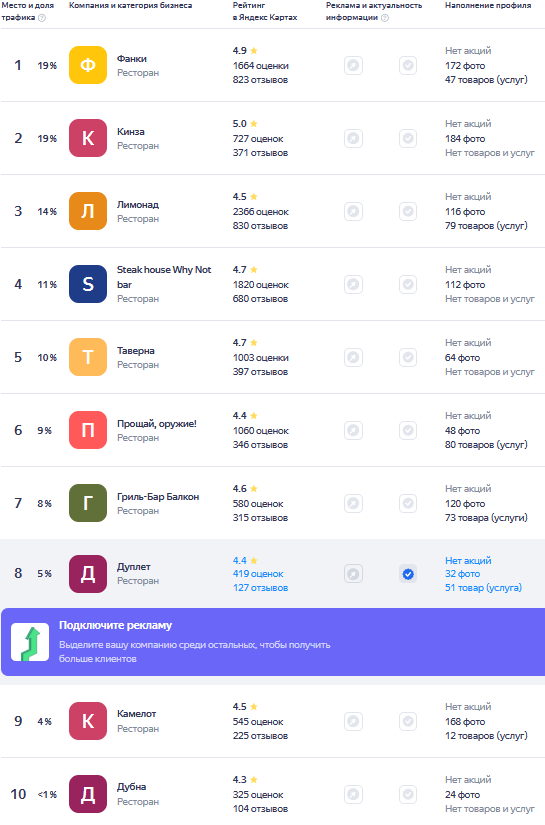This screenshot has height=825, width=545.
Task: Click the green arrow advertising banner icon
Action: click(x=30, y=642)
